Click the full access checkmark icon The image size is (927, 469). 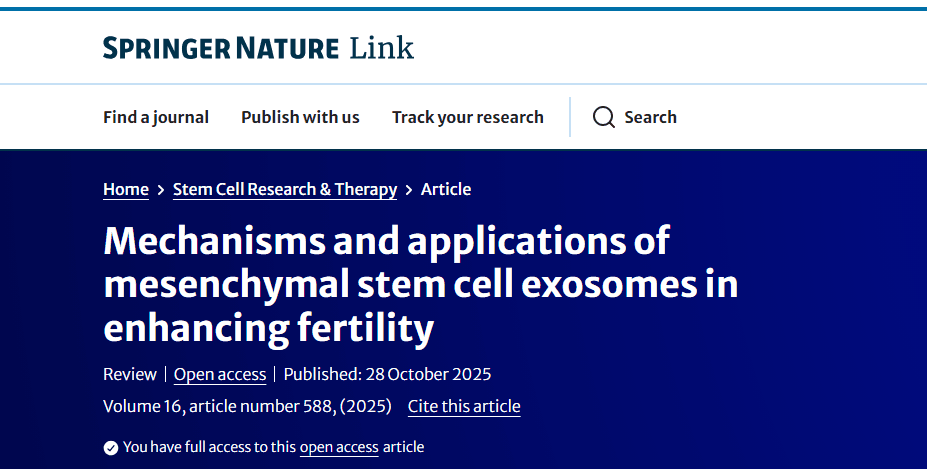[111, 448]
